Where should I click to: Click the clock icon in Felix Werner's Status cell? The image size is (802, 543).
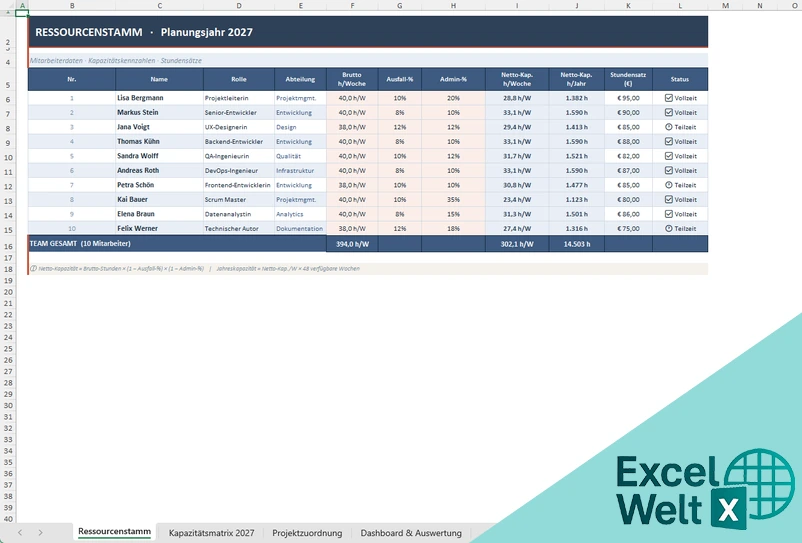point(669,229)
